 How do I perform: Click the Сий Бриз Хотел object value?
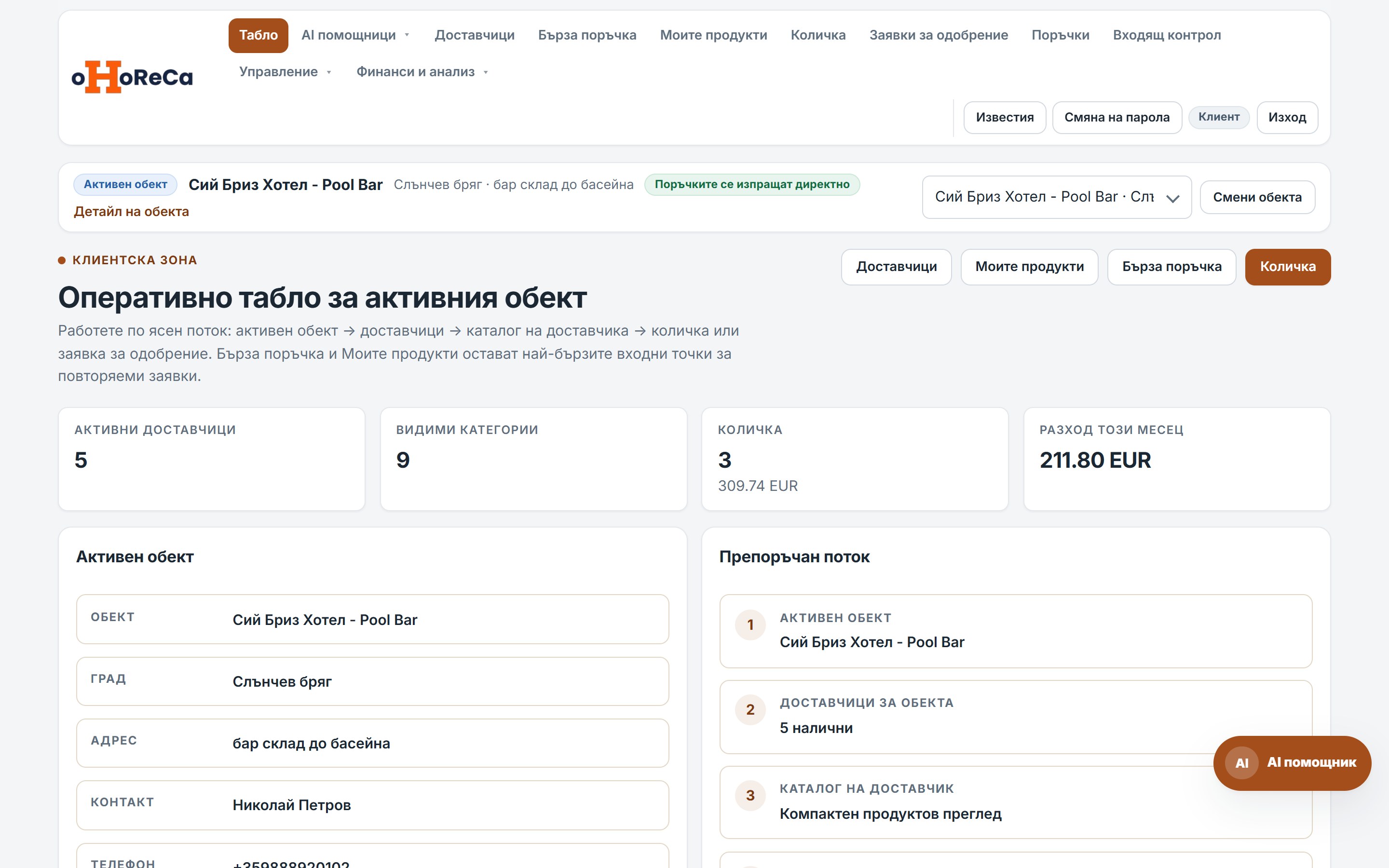(x=325, y=620)
